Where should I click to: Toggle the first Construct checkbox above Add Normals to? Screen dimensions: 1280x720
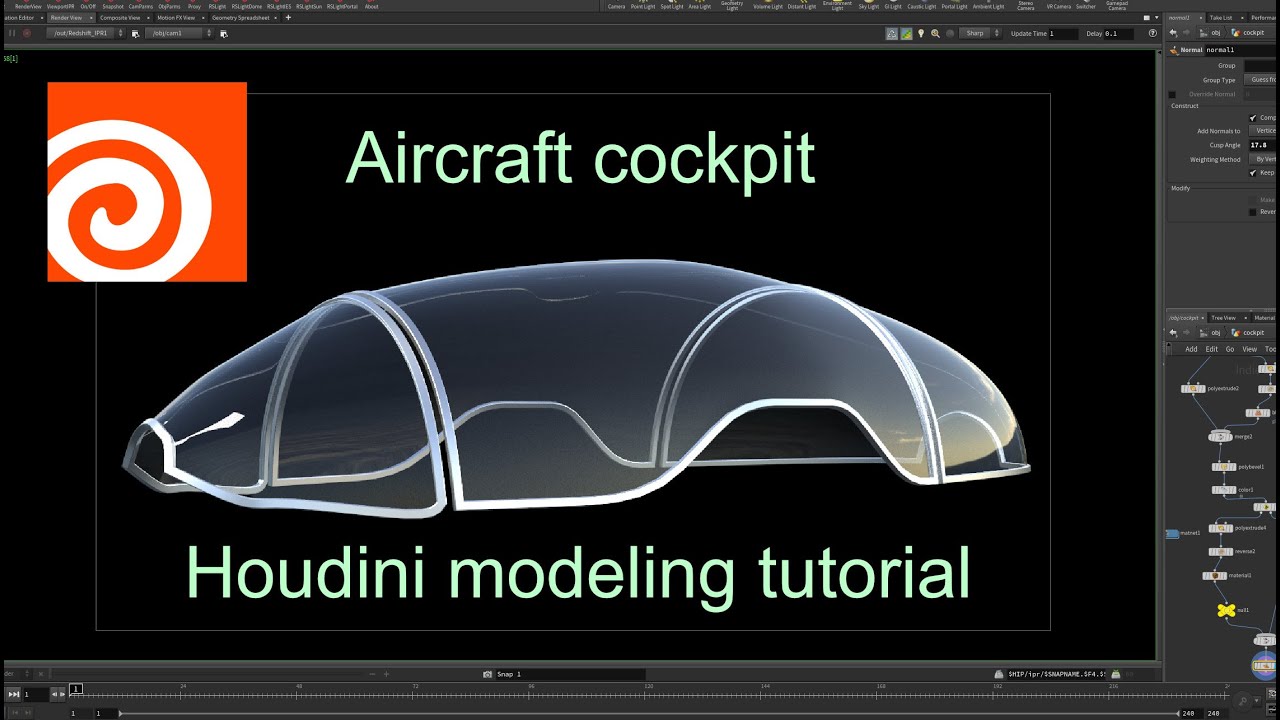coord(1253,117)
